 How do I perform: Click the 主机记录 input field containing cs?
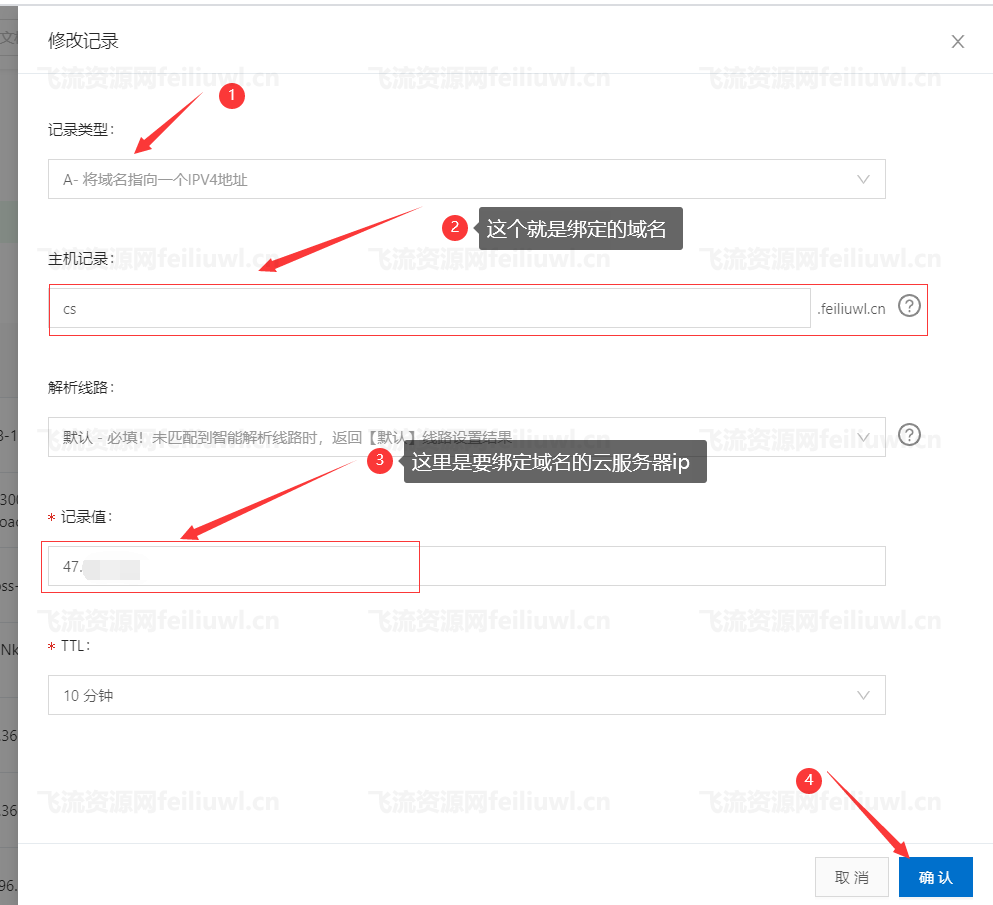point(430,308)
